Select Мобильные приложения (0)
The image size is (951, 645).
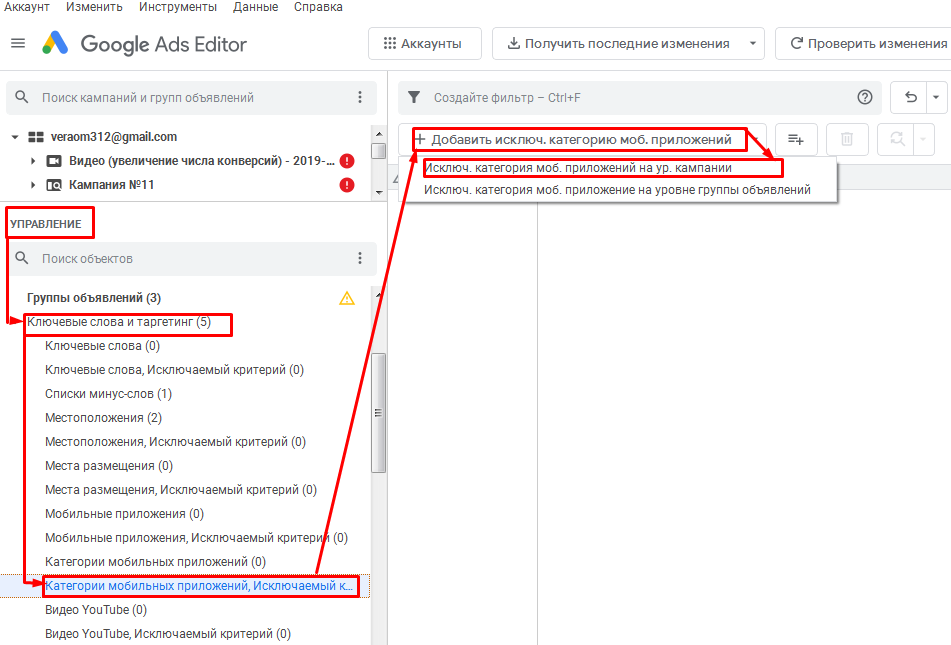click(x=124, y=514)
